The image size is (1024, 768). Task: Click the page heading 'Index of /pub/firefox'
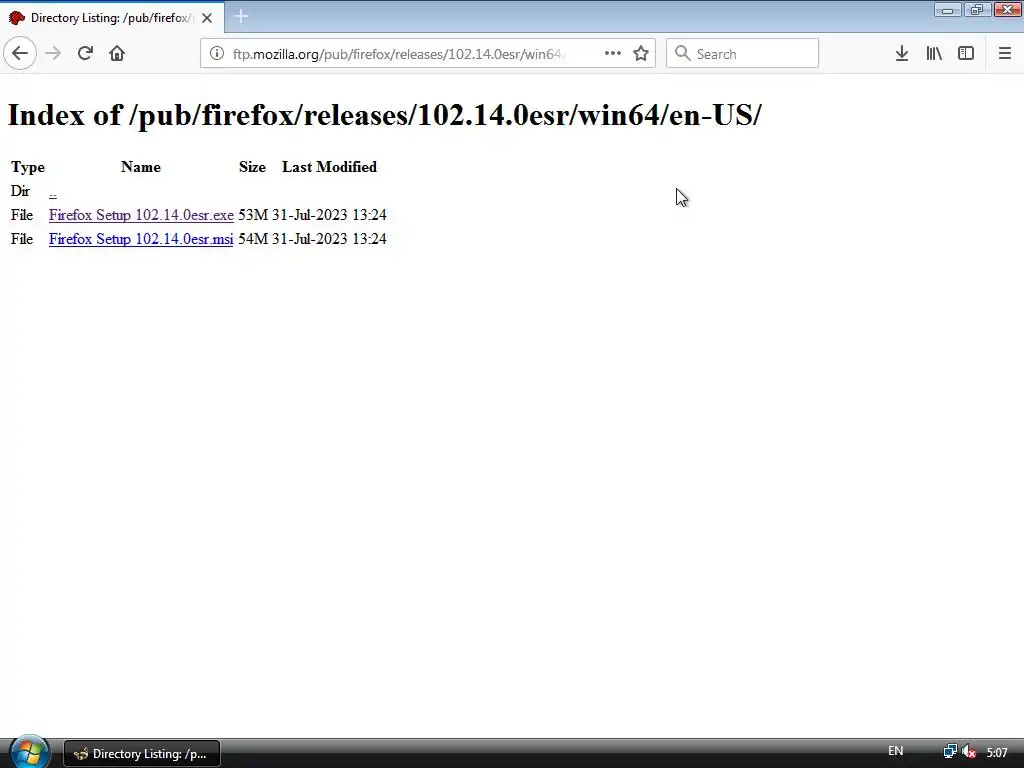tap(384, 115)
